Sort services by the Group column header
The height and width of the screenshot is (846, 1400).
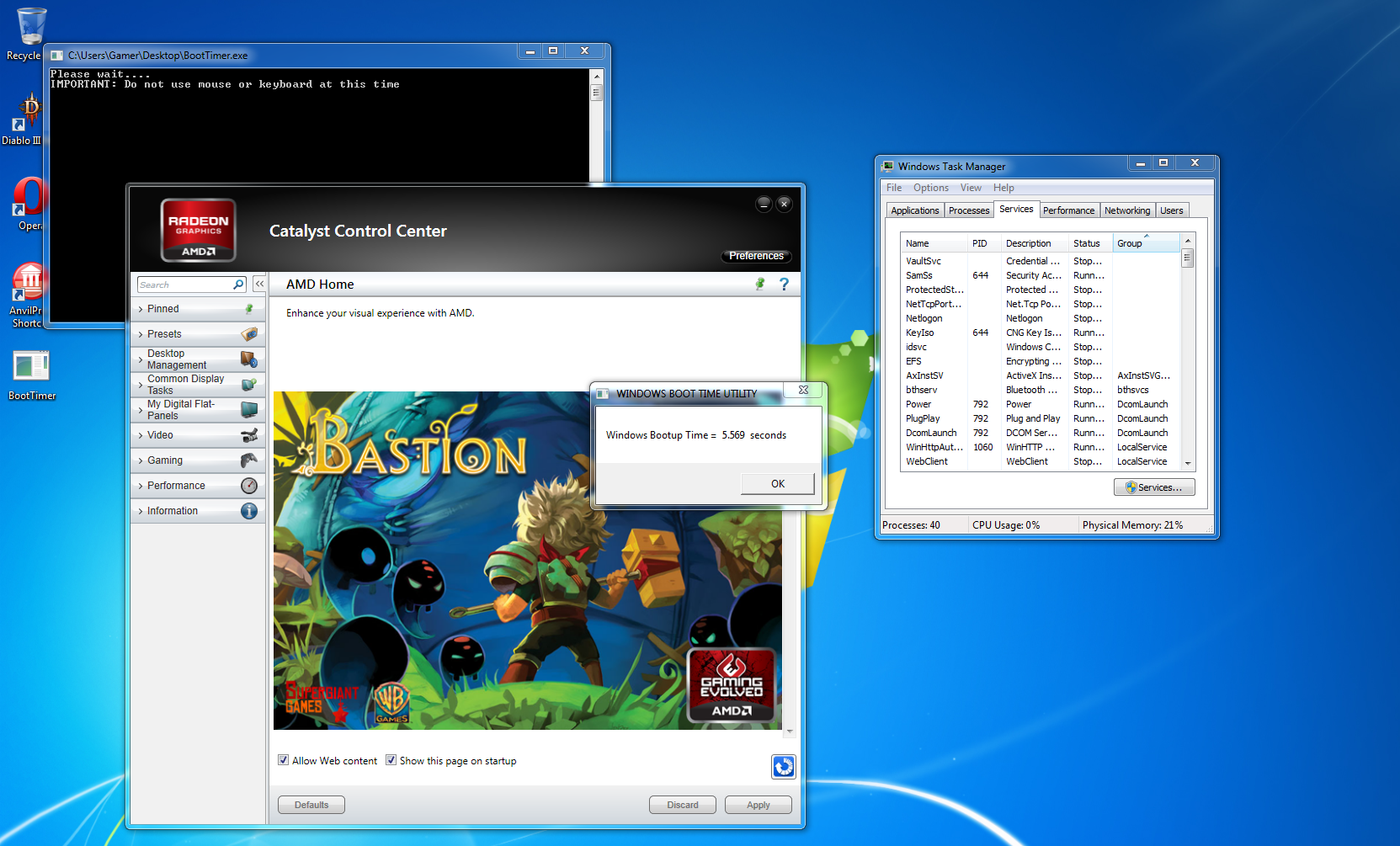tap(1147, 243)
